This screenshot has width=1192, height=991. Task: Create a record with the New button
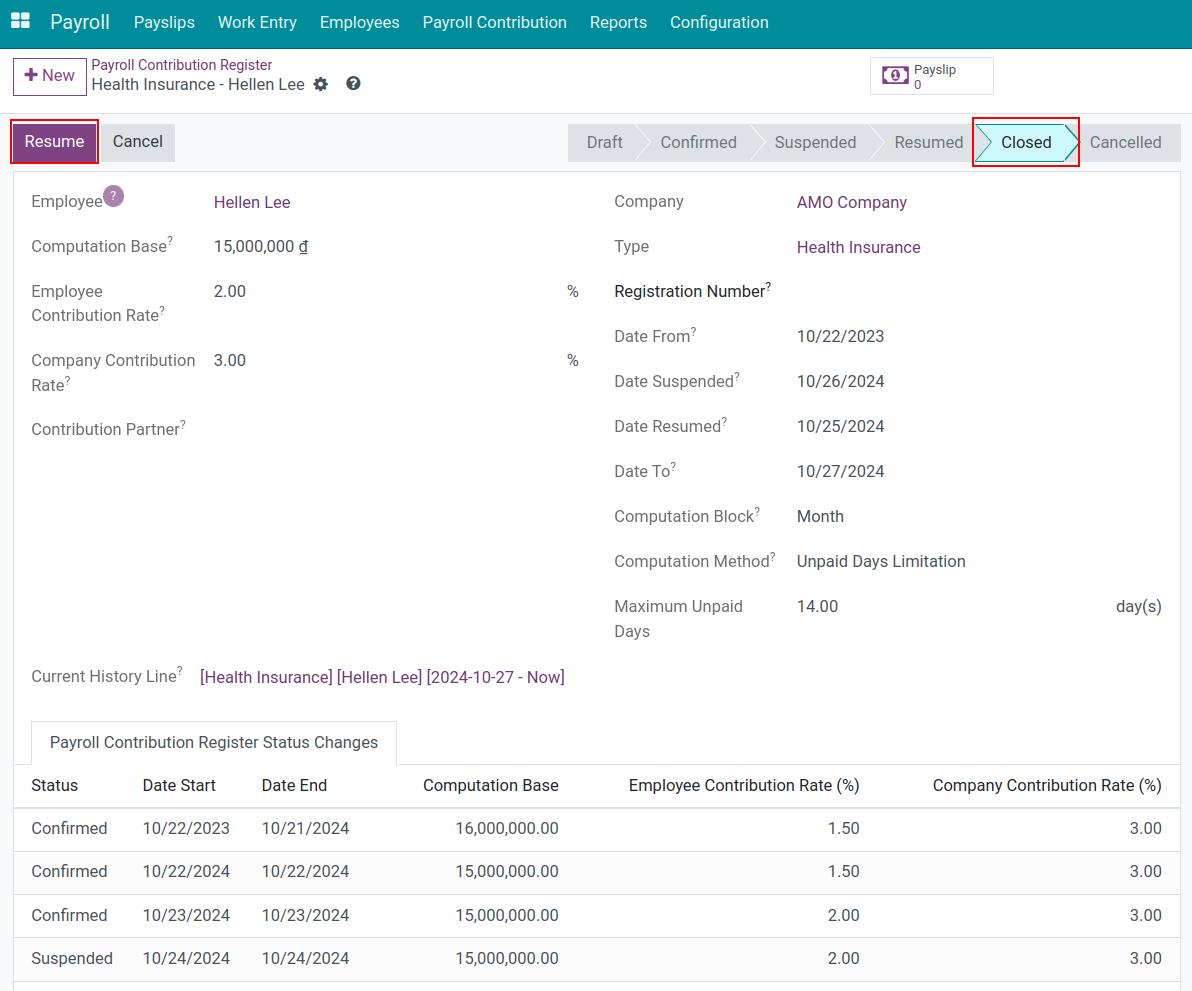[x=49, y=76]
